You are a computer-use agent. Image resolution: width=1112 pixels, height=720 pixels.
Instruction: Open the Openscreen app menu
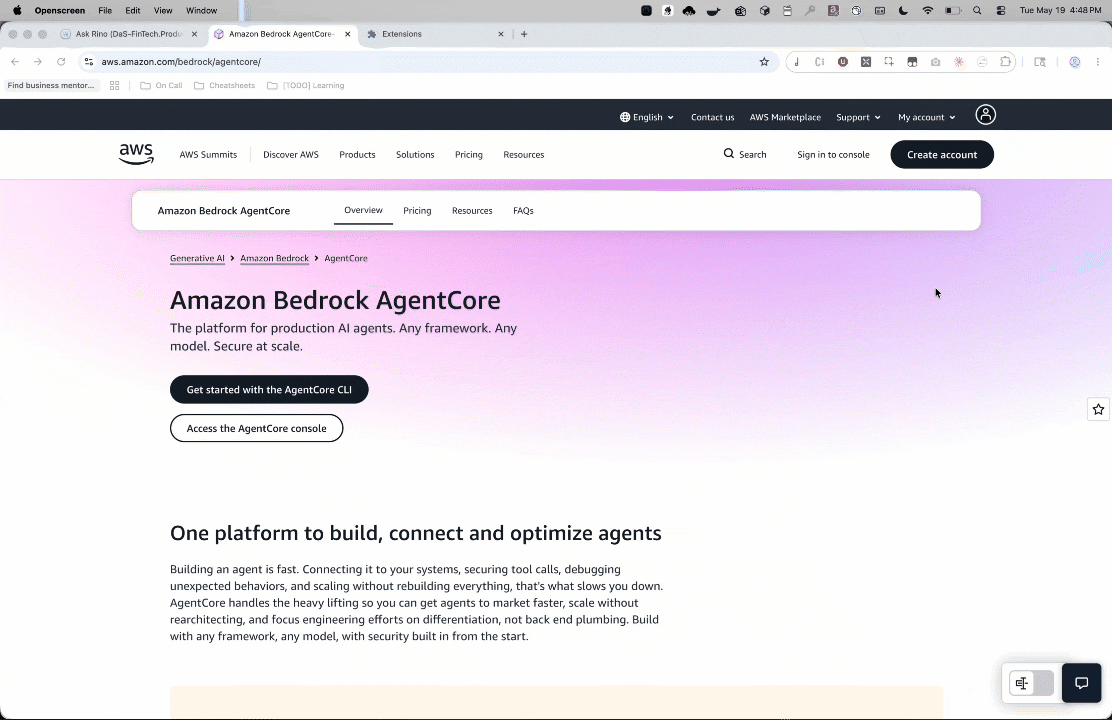pyautogui.click(x=60, y=11)
